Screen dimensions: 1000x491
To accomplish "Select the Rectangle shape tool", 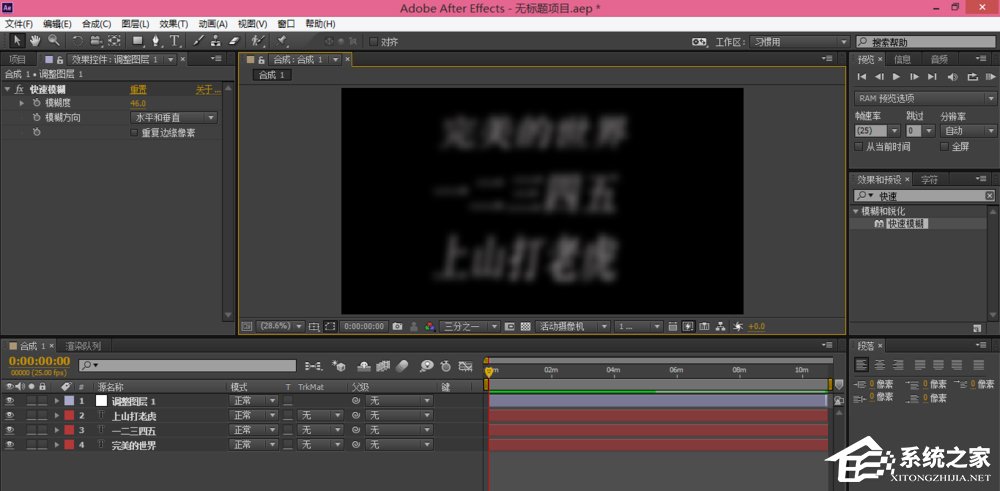I will tap(138, 41).
